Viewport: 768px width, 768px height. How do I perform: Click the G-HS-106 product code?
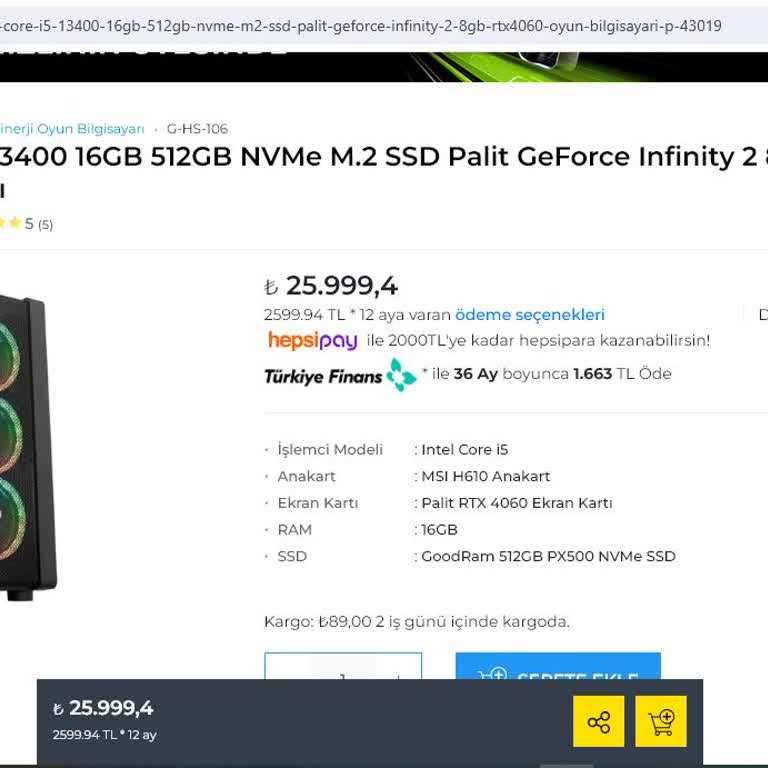197,129
